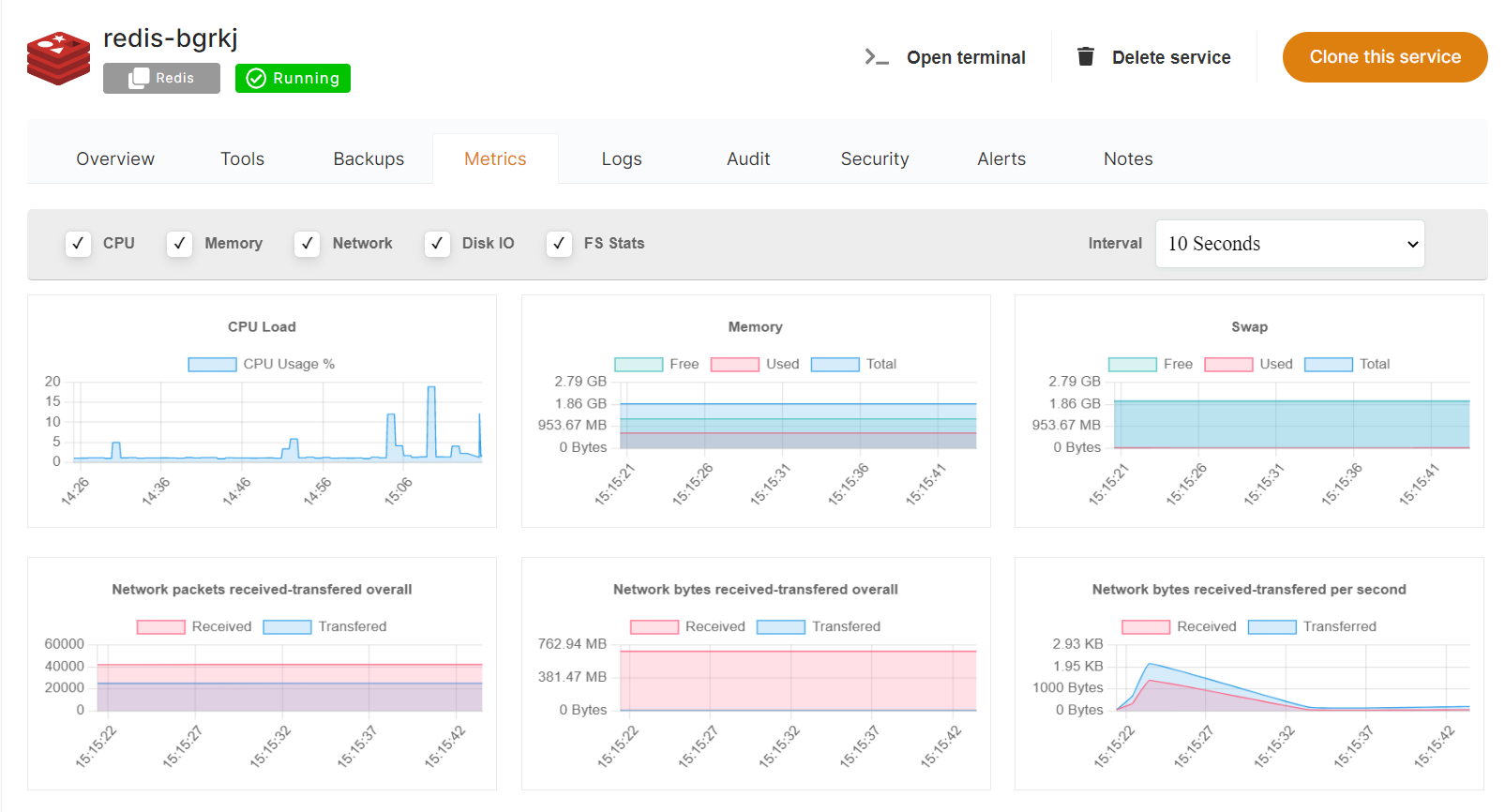Viewport: 1505px width, 812px height.
Task: Click the Redis logo icon
Action: [x=58, y=58]
